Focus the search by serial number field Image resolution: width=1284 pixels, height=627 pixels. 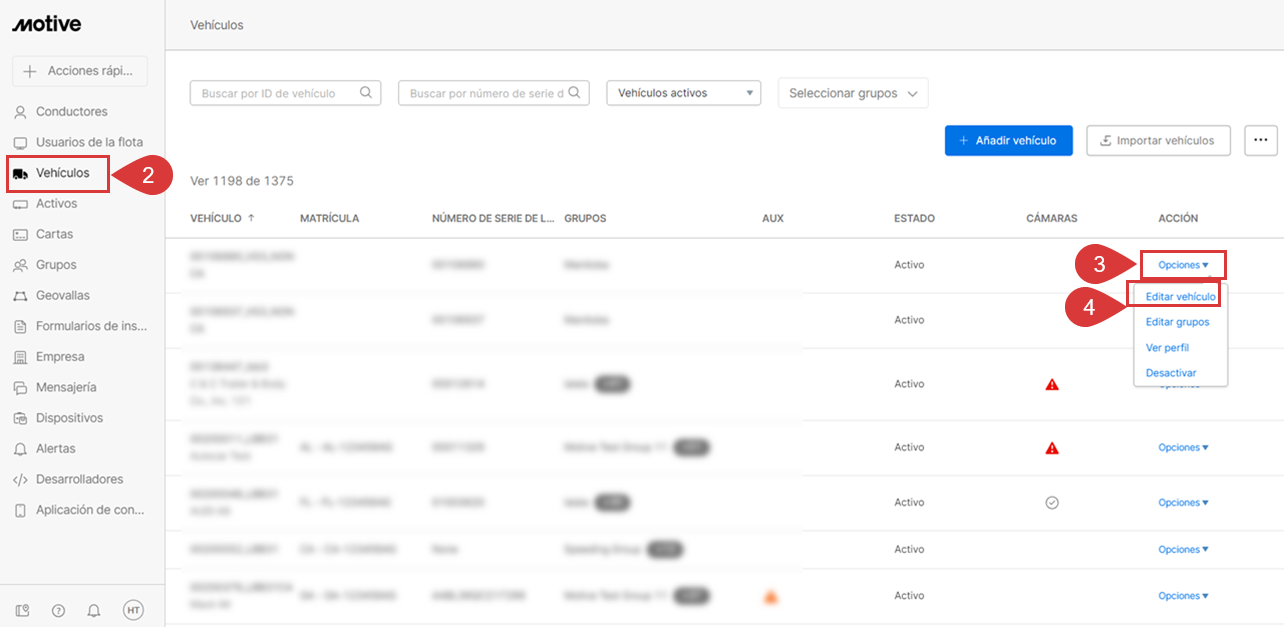pyautogui.click(x=493, y=93)
